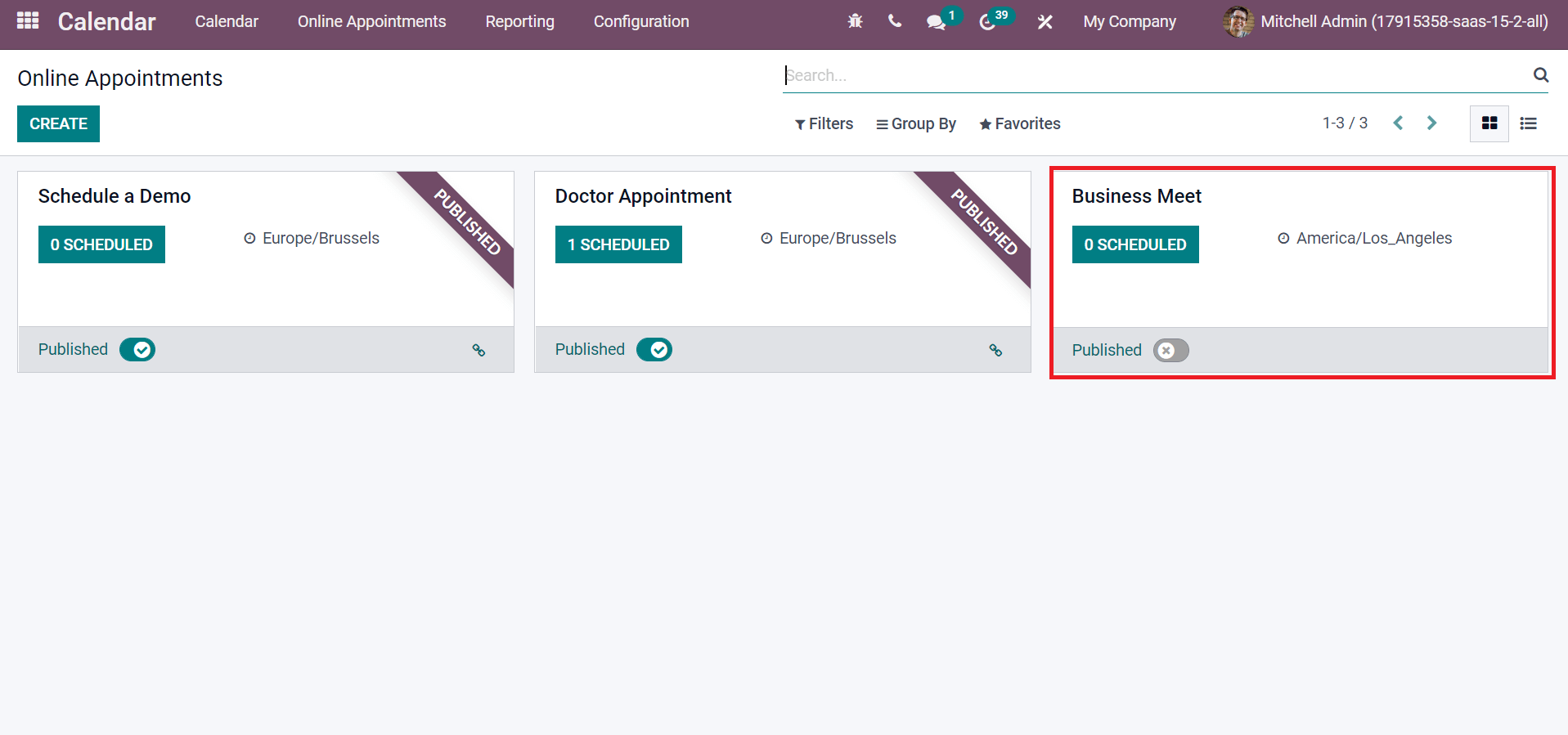Click the Calendar app title

pyautogui.click(x=106, y=22)
